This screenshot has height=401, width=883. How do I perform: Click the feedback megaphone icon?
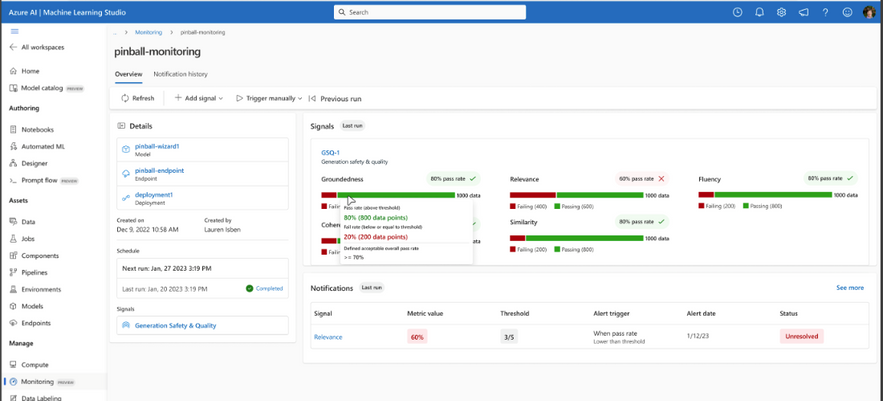click(803, 12)
